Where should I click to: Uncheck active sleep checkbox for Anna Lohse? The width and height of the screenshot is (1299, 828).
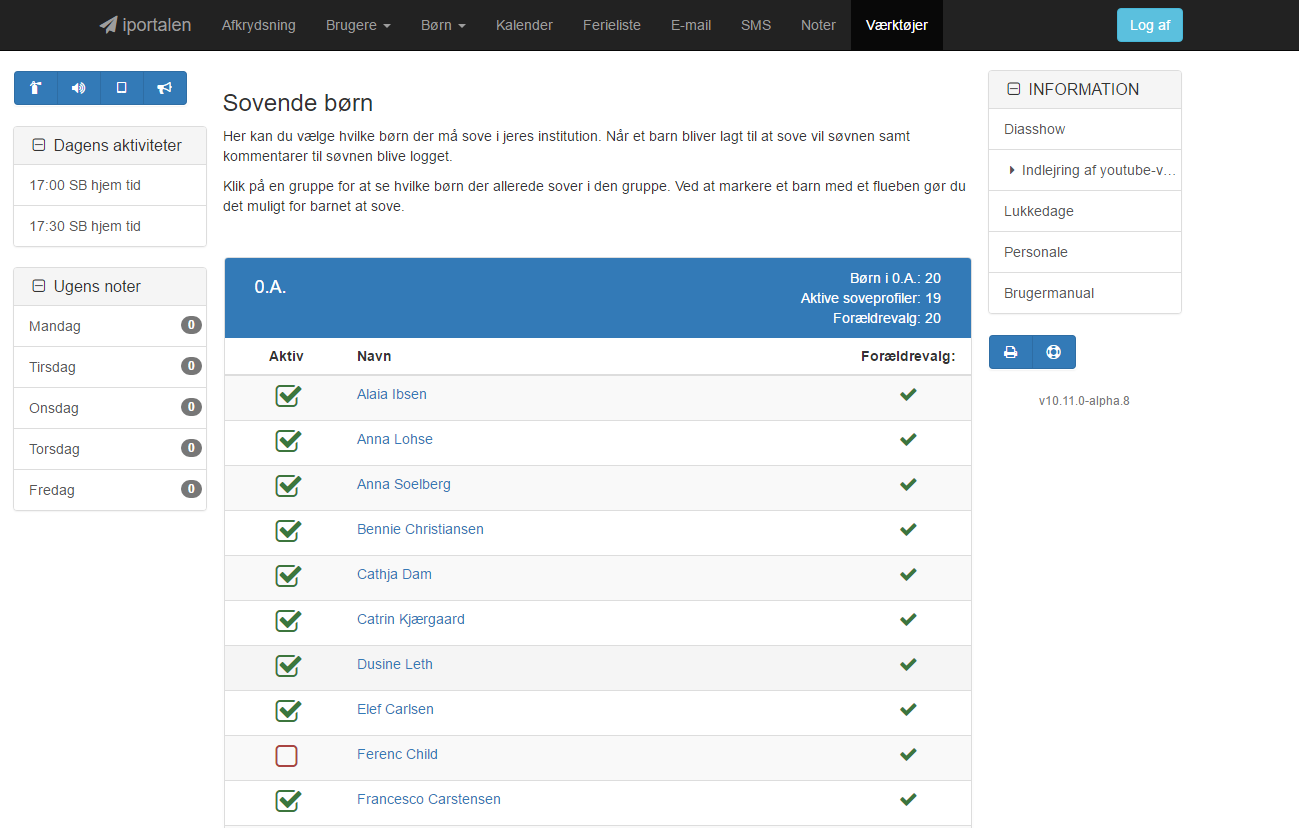288,441
